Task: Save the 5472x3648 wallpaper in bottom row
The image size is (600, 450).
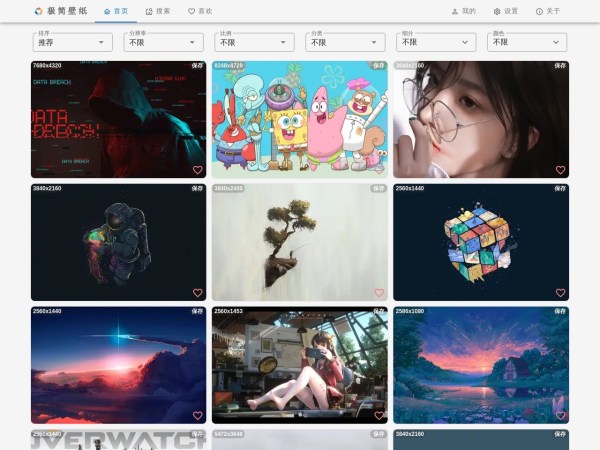Action: pyautogui.click(x=379, y=434)
